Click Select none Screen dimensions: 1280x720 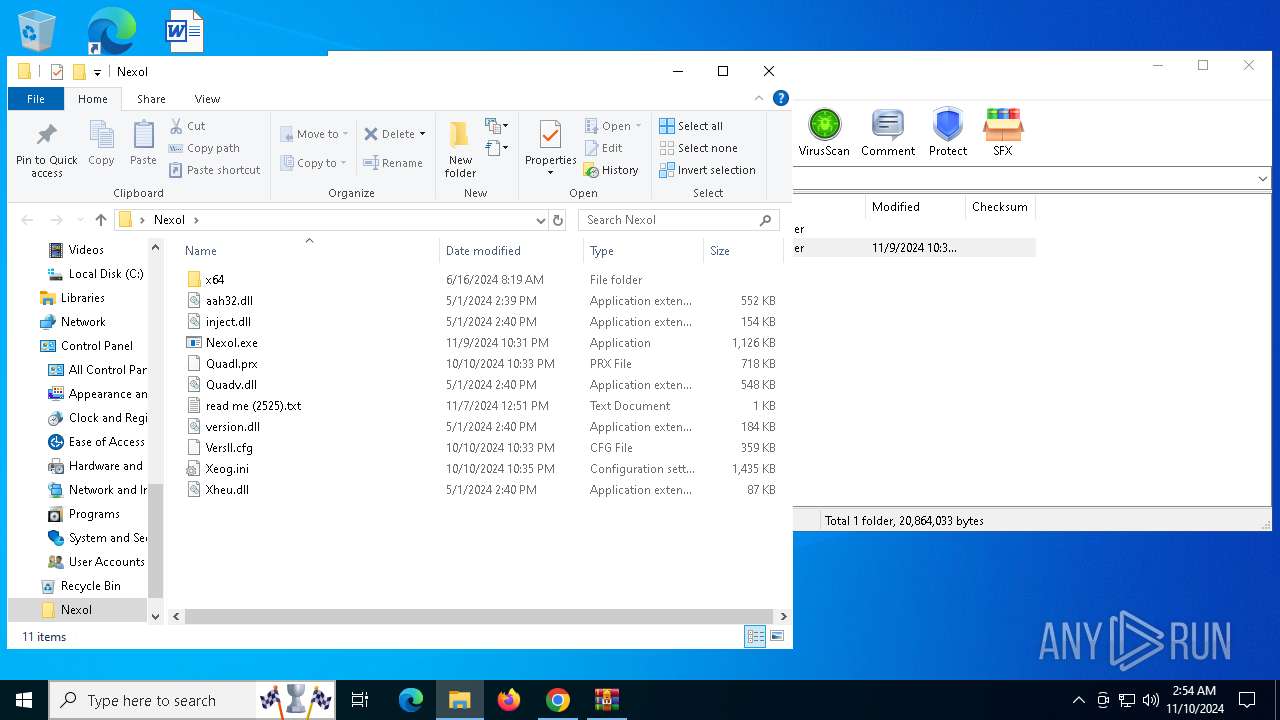coord(698,148)
